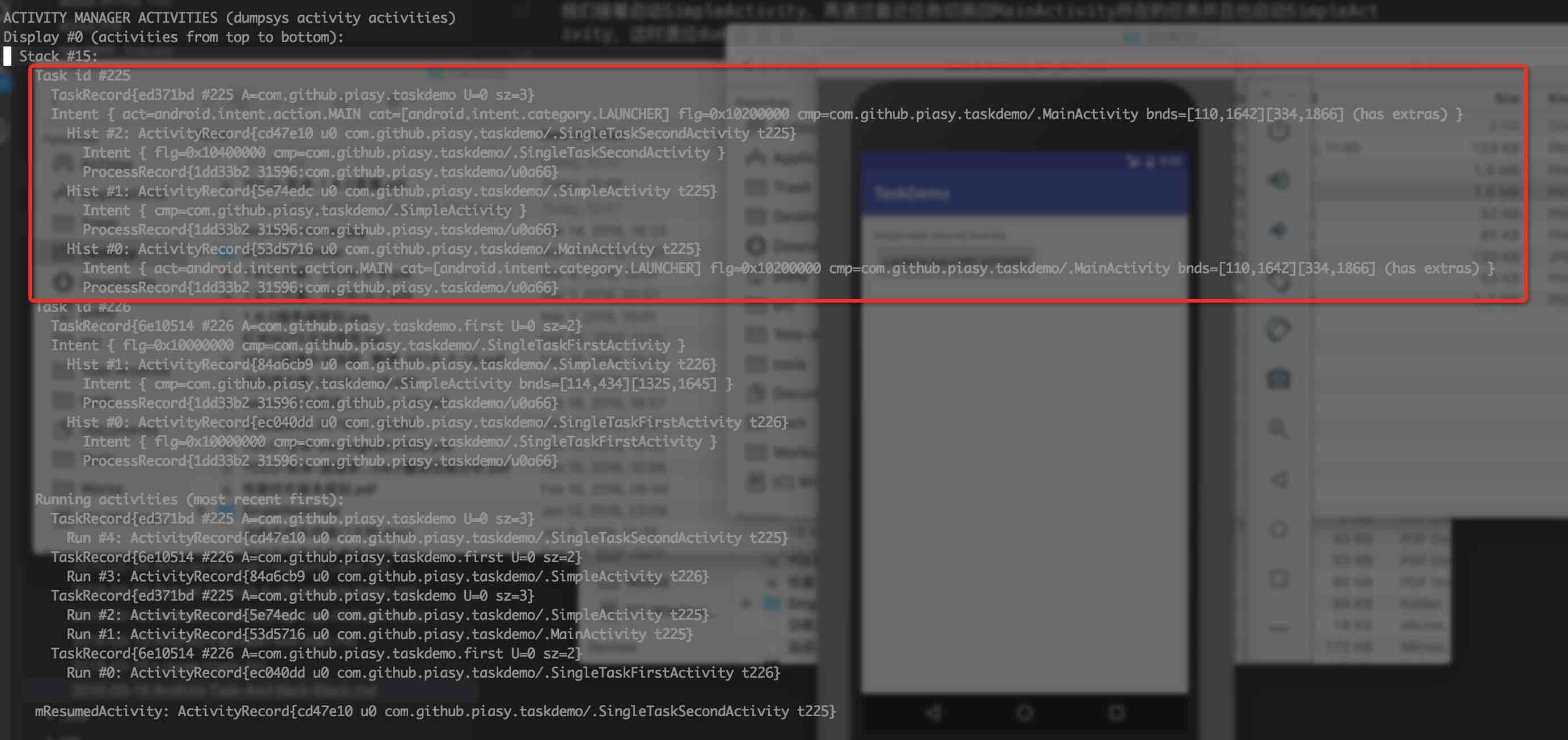Click the 'Run #0' SingleTaskFirstActivity line
1568x740 pixels.
tap(423, 673)
